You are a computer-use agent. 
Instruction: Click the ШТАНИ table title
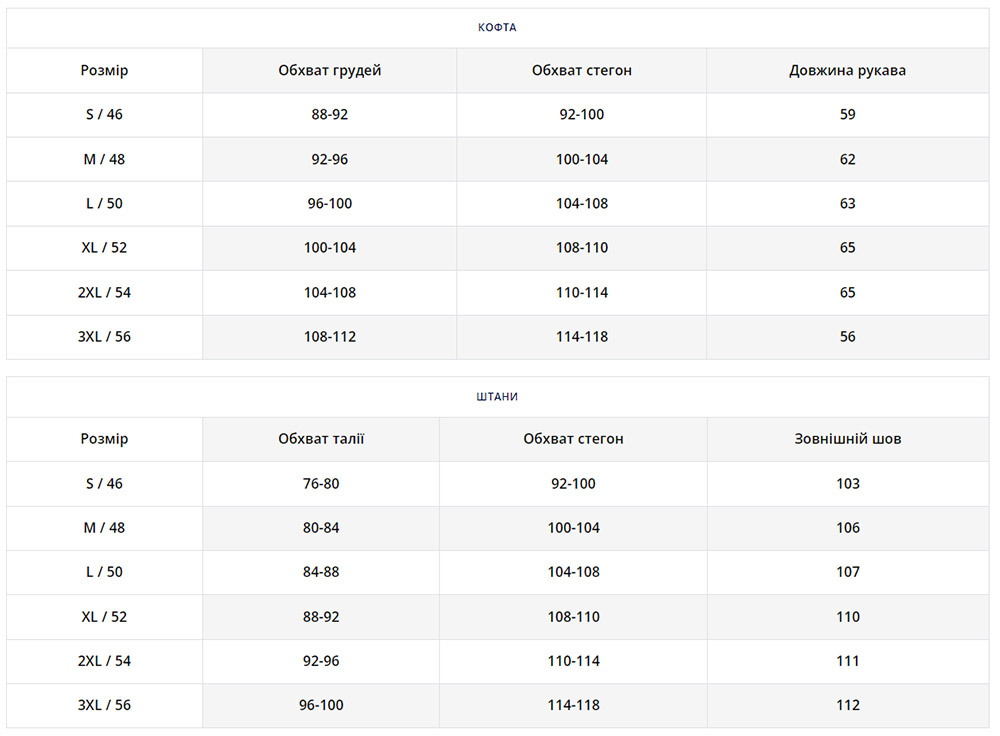[x=497, y=397]
